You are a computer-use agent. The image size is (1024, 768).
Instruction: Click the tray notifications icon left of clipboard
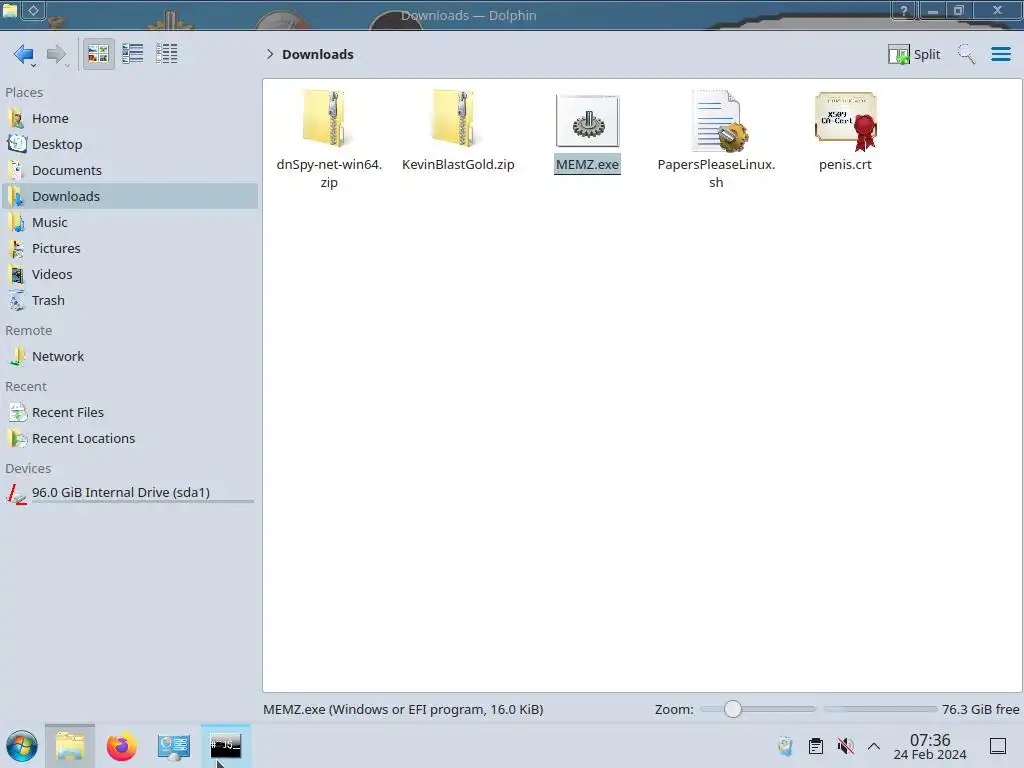[x=786, y=746]
